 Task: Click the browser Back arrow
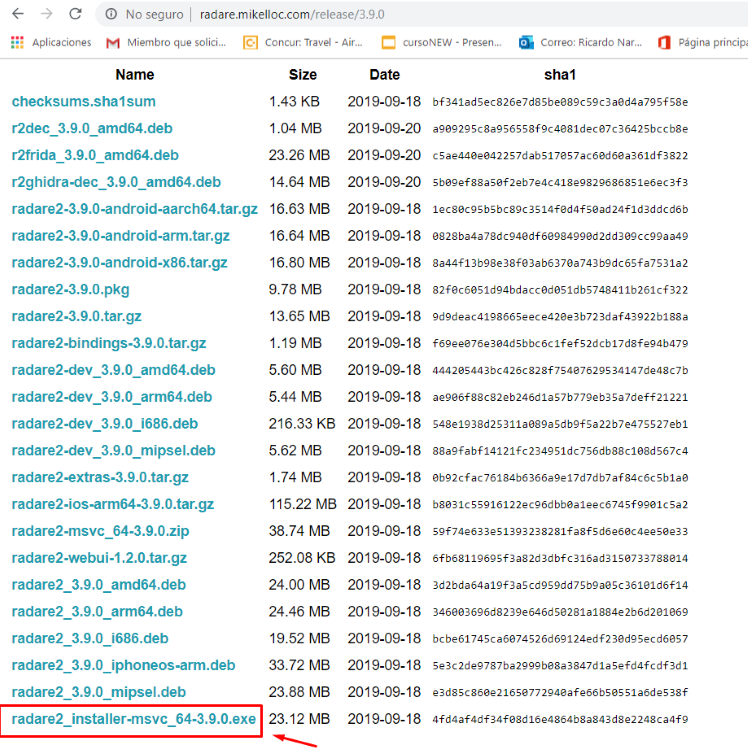click(x=18, y=14)
